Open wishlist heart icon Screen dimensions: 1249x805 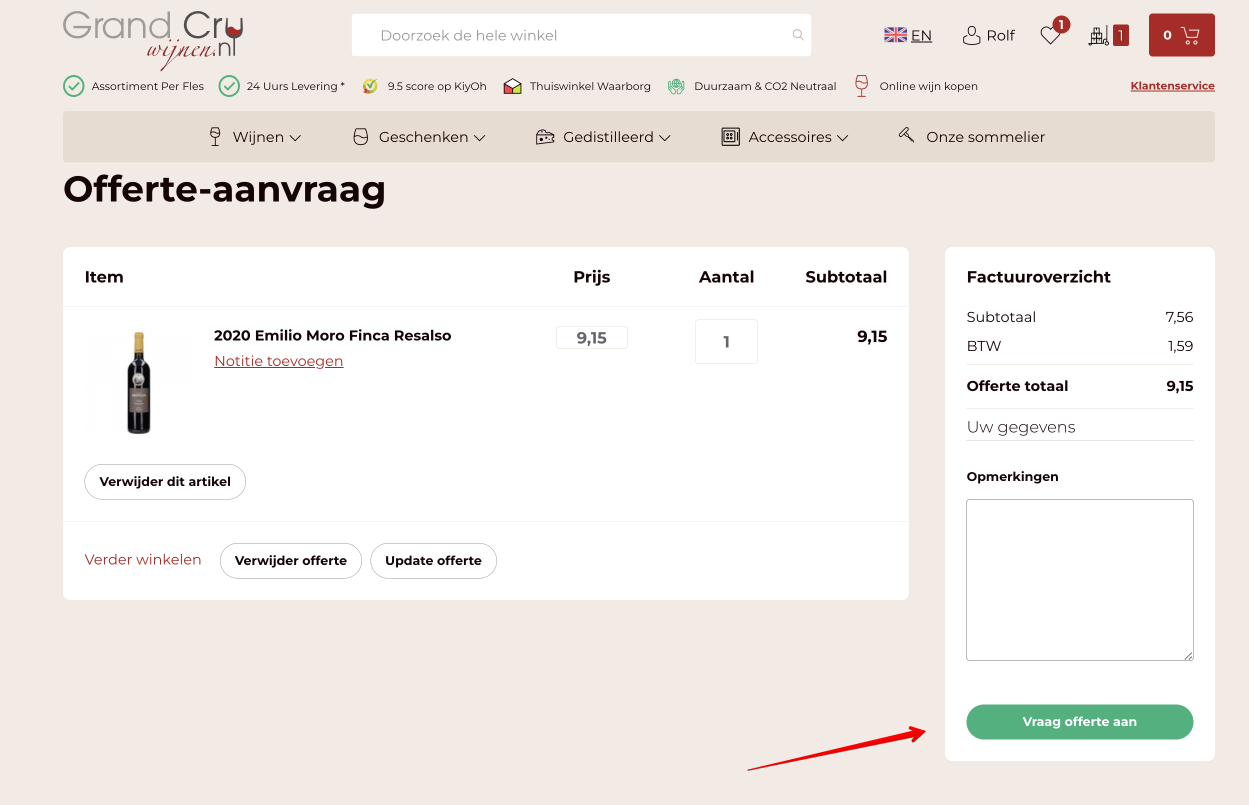tap(1050, 35)
